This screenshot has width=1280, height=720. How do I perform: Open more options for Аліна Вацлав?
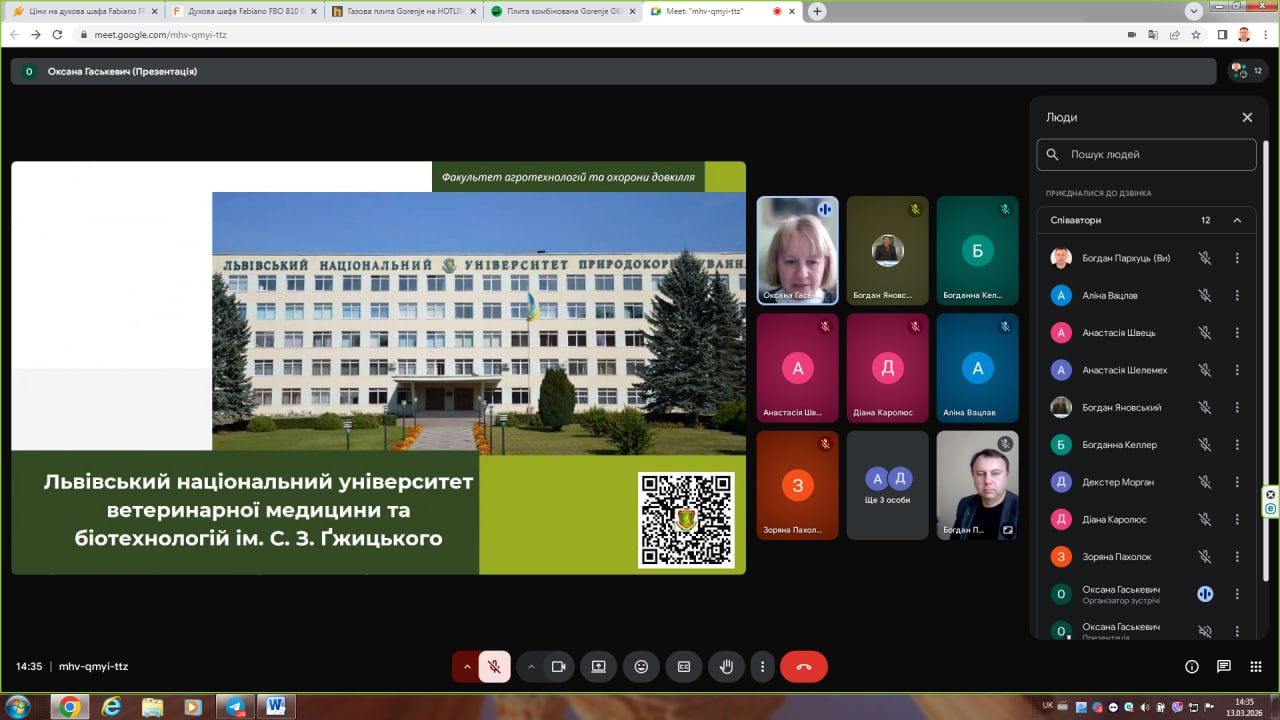tap(1237, 296)
